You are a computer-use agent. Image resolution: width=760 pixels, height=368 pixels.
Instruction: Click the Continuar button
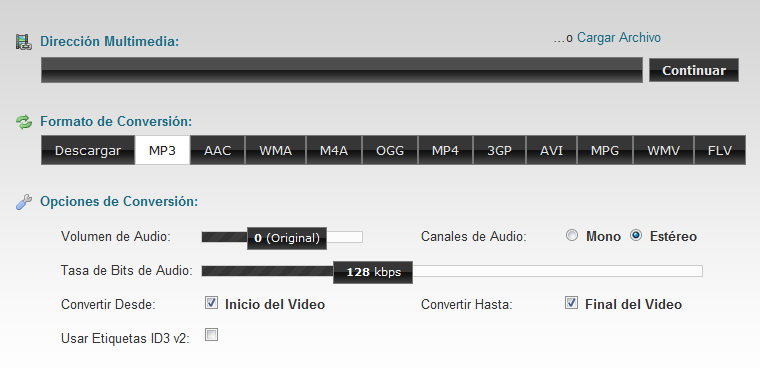click(x=694, y=70)
